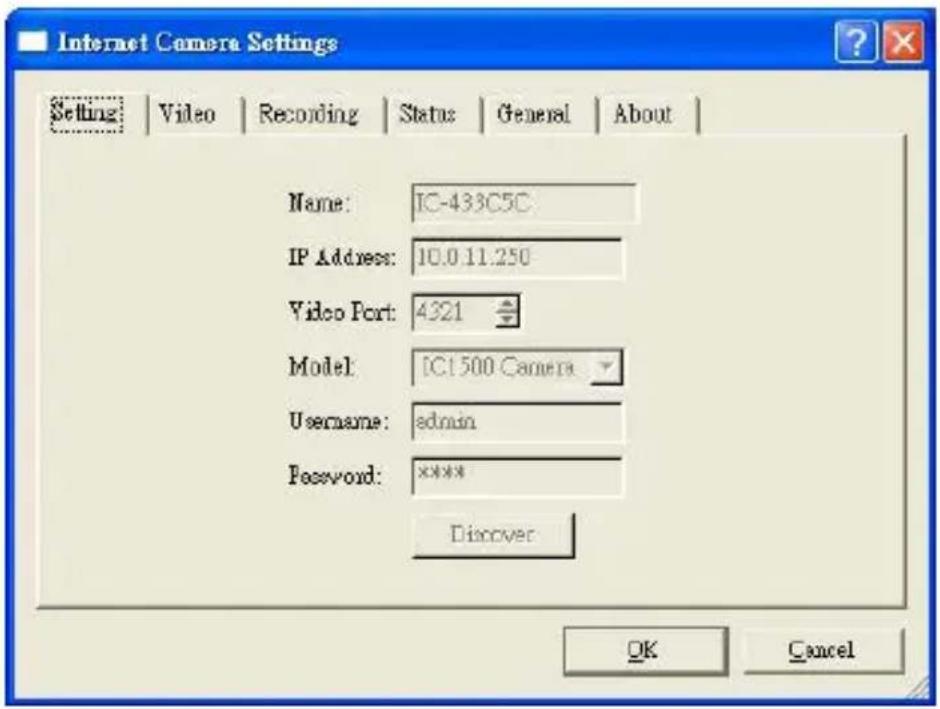Screen dimensions: 940x709
Task: Click the window icon in title bar
Action: tap(32, 42)
